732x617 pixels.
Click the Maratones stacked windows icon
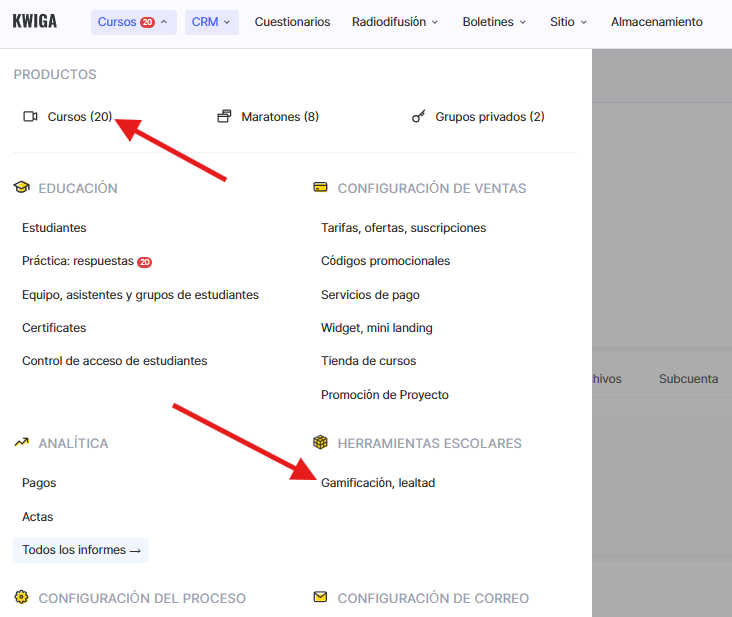224,117
